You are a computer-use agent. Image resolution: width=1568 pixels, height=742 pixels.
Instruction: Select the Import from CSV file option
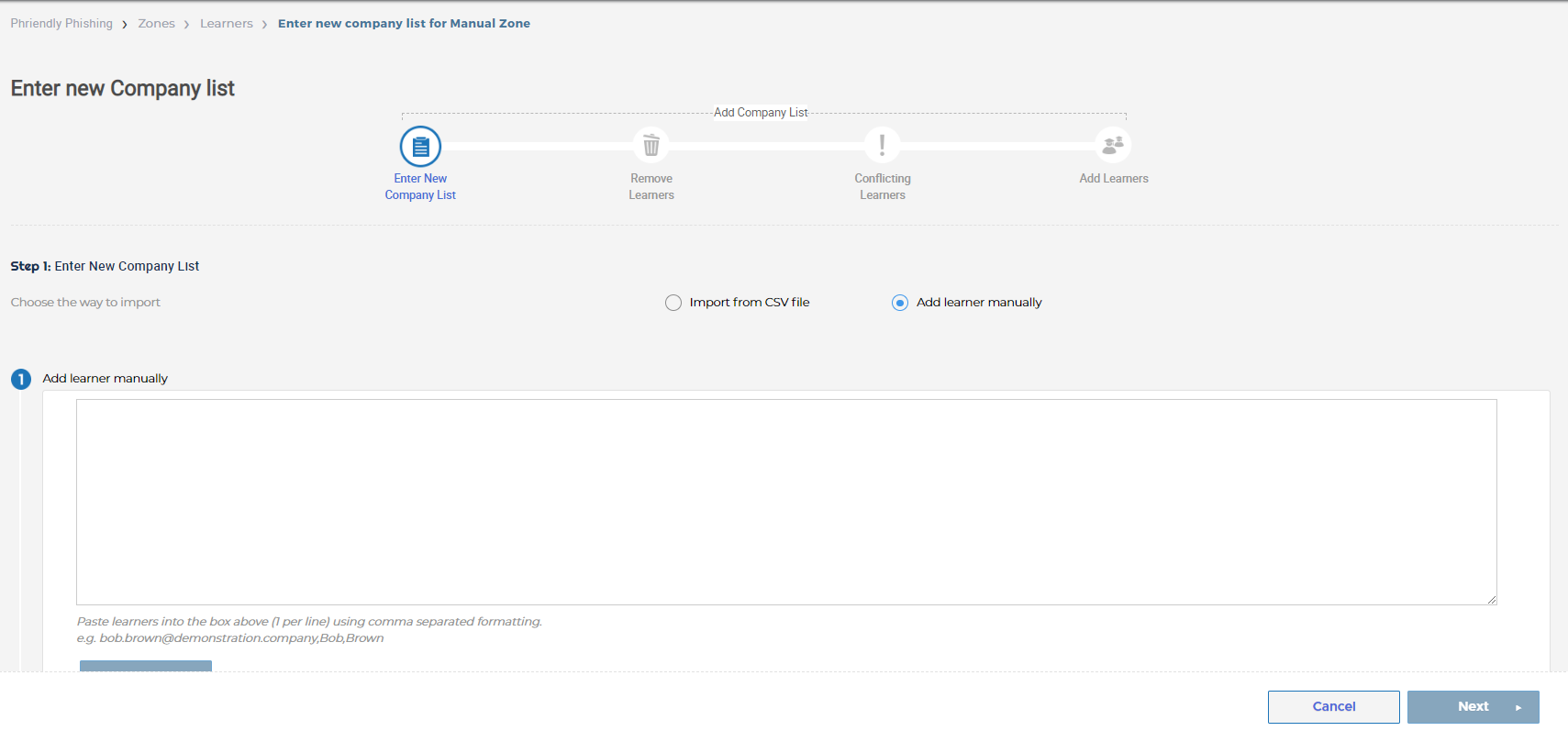[673, 303]
